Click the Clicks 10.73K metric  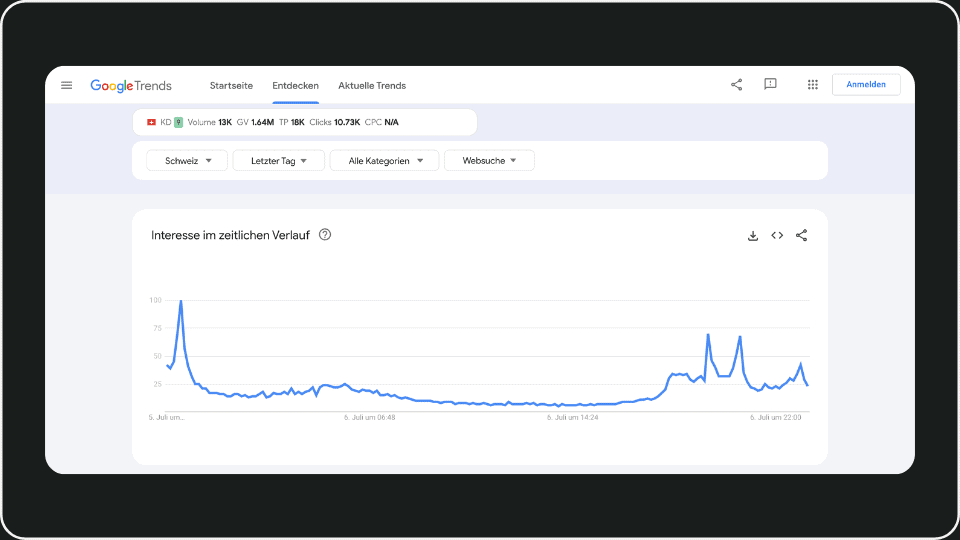[334, 122]
